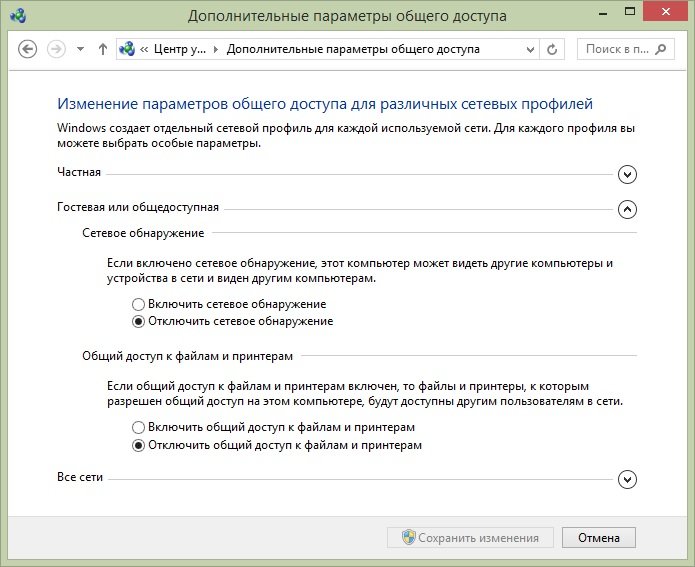Click the "Сохранить изменения" button

pyautogui.click(x=470, y=538)
